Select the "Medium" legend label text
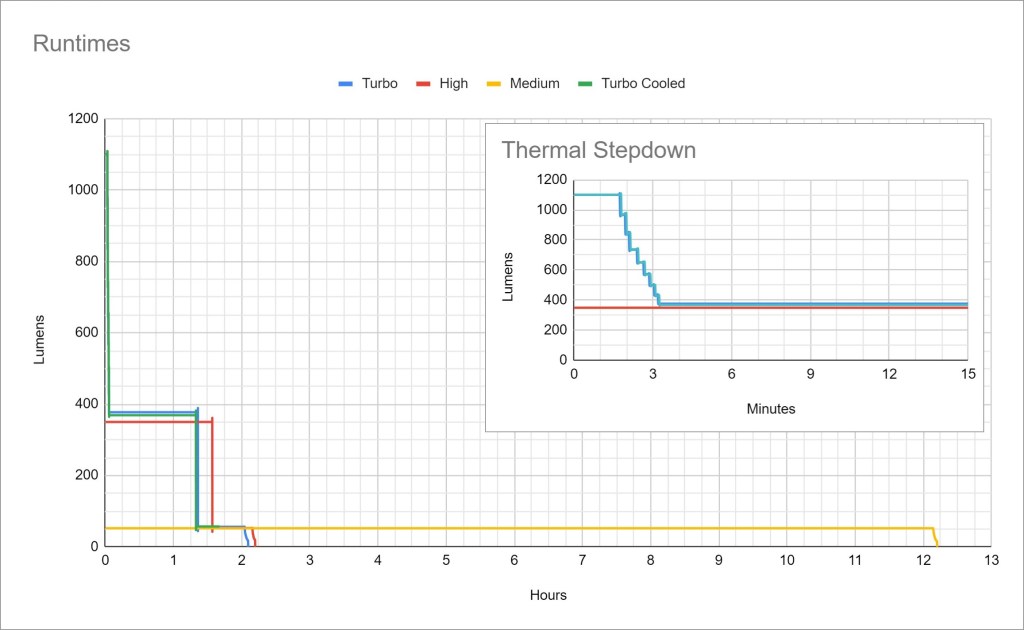This screenshot has width=1024, height=630. coord(534,84)
